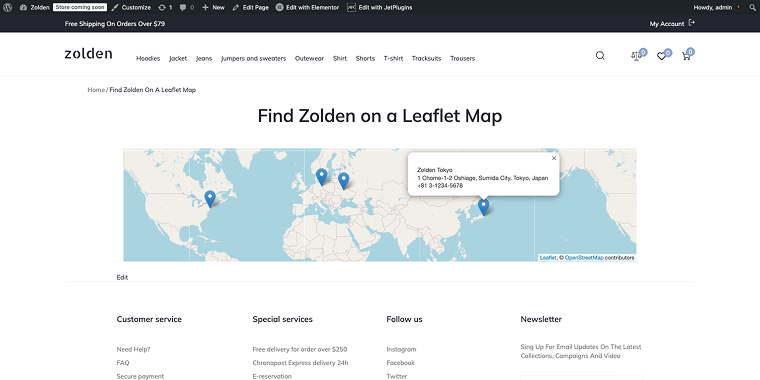Viewport: 760px width, 380px height.
Task: Open the compare scales icon
Action: click(x=636, y=56)
